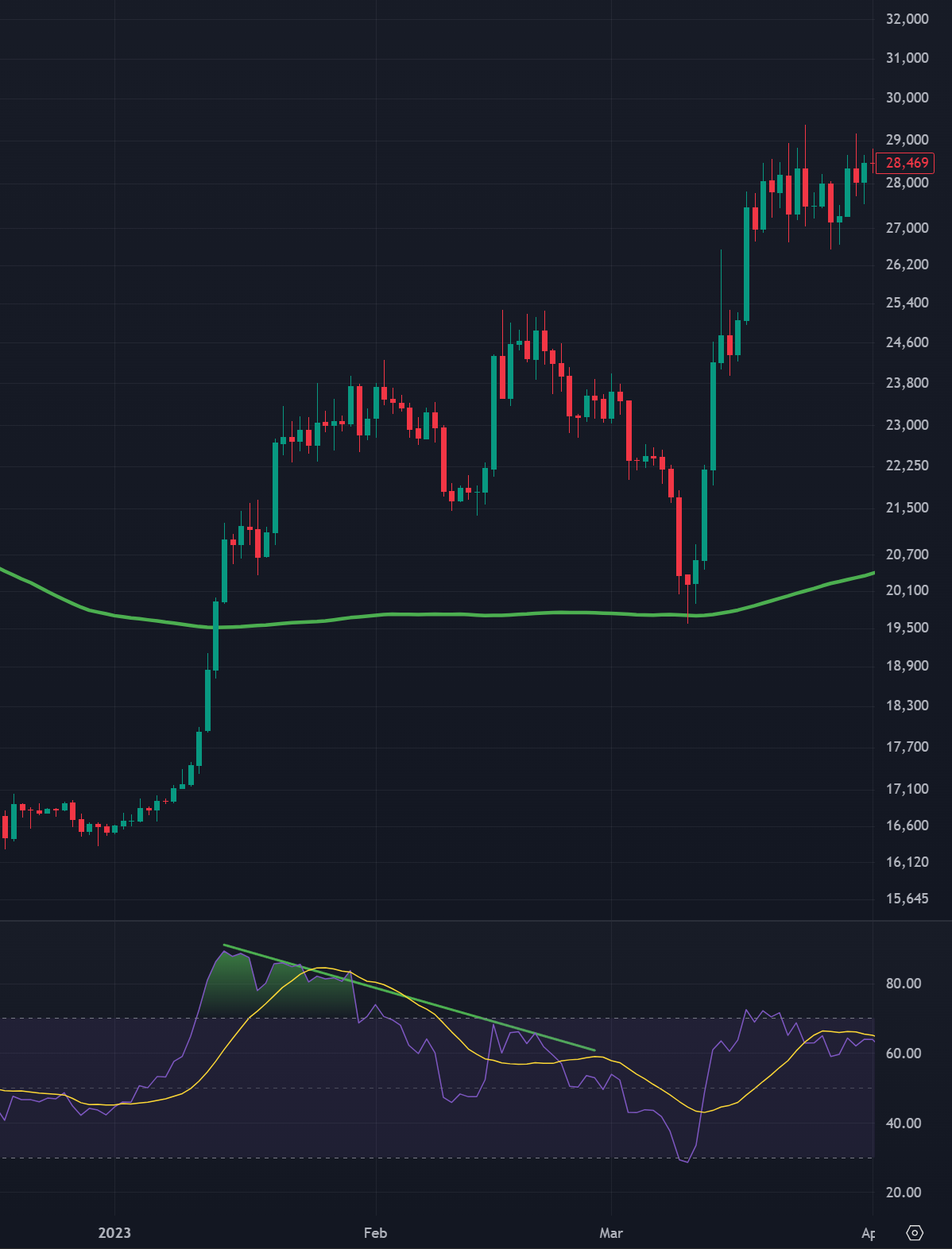Click the RSI 20.00 scale label
The image size is (952, 1249).
904,1193
